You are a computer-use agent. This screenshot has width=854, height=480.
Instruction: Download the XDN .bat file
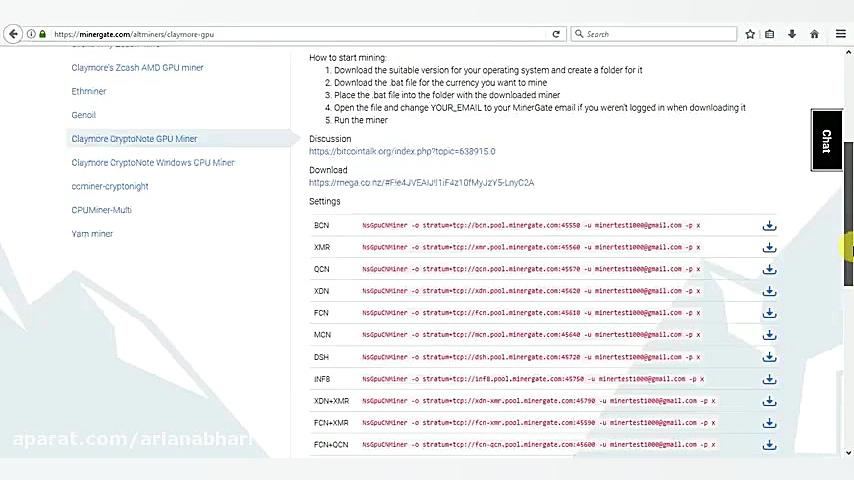click(769, 291)
